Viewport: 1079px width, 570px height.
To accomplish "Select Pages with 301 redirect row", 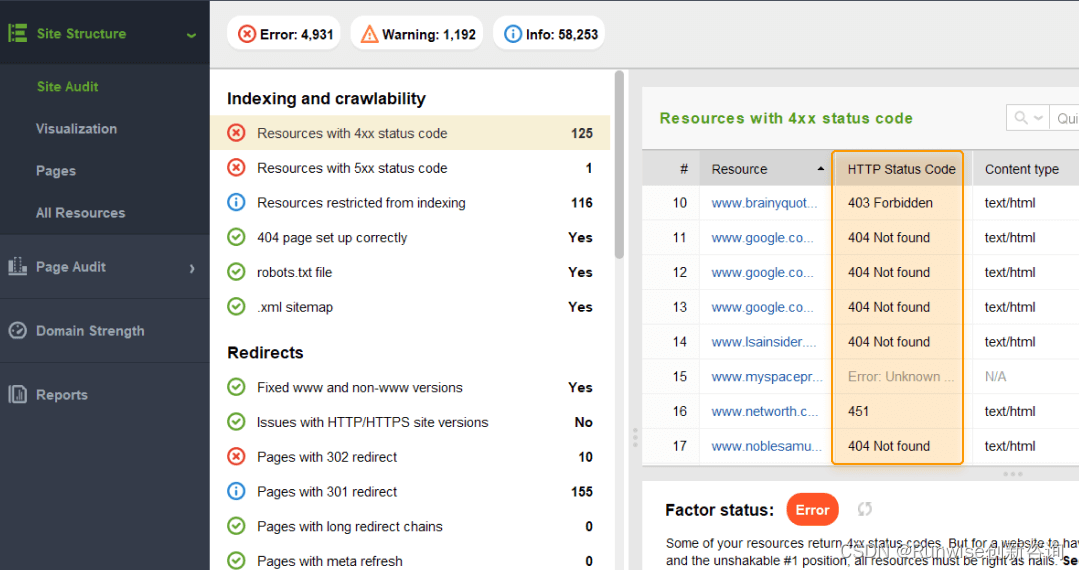I will [410, 492].
